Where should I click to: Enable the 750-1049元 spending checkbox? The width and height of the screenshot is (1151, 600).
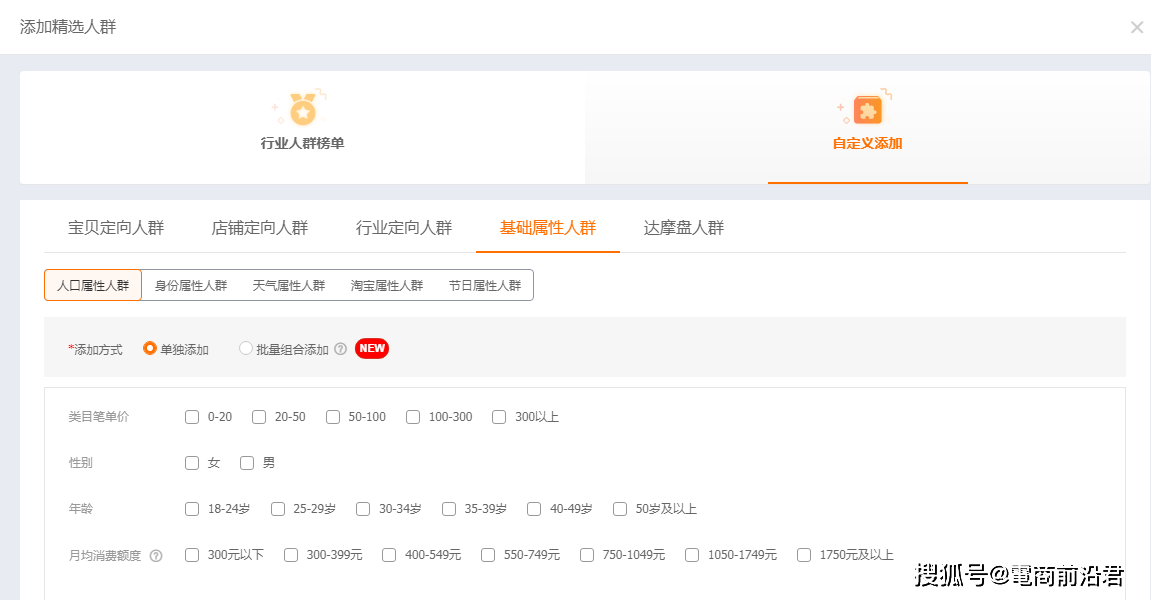click(x=587, y=555)
